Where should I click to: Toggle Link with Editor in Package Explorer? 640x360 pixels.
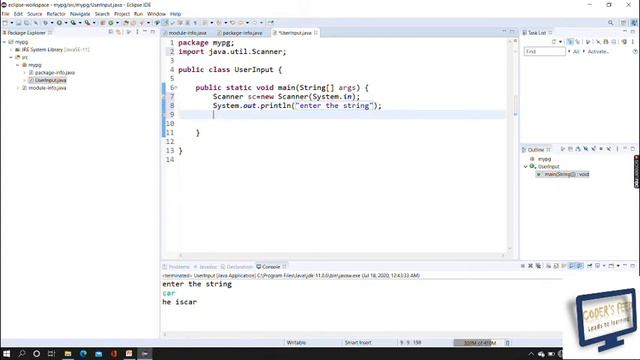click(118, 32)
